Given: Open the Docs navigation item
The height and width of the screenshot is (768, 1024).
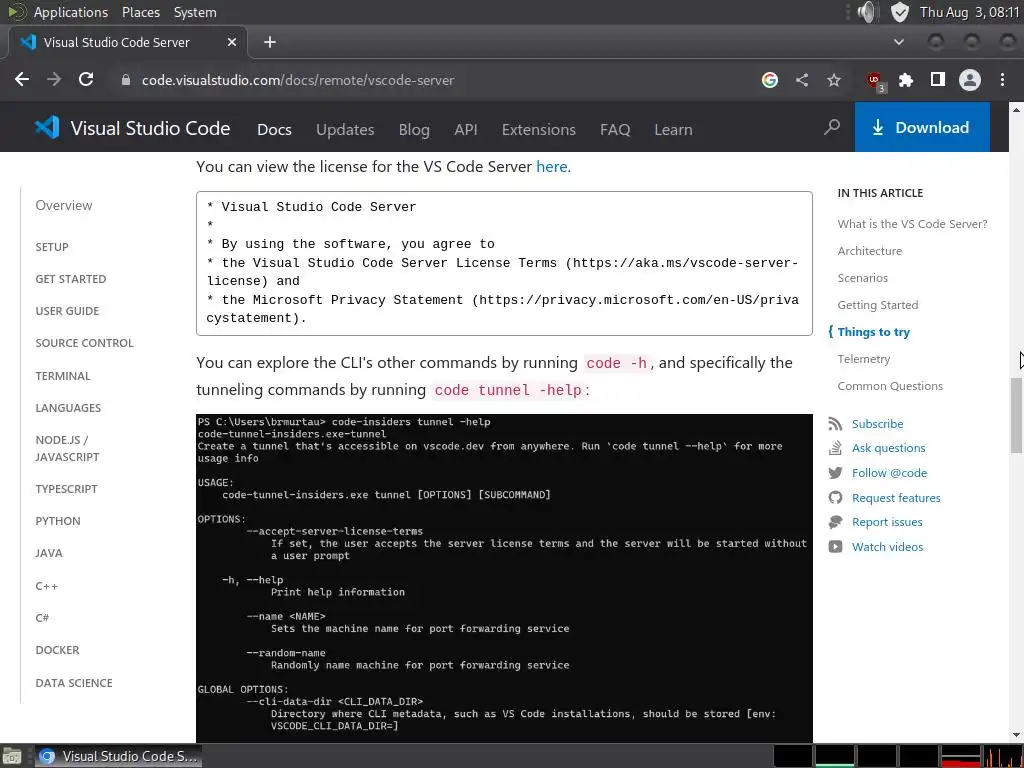Looking at the screenshot, I should [x=274, y=129].
